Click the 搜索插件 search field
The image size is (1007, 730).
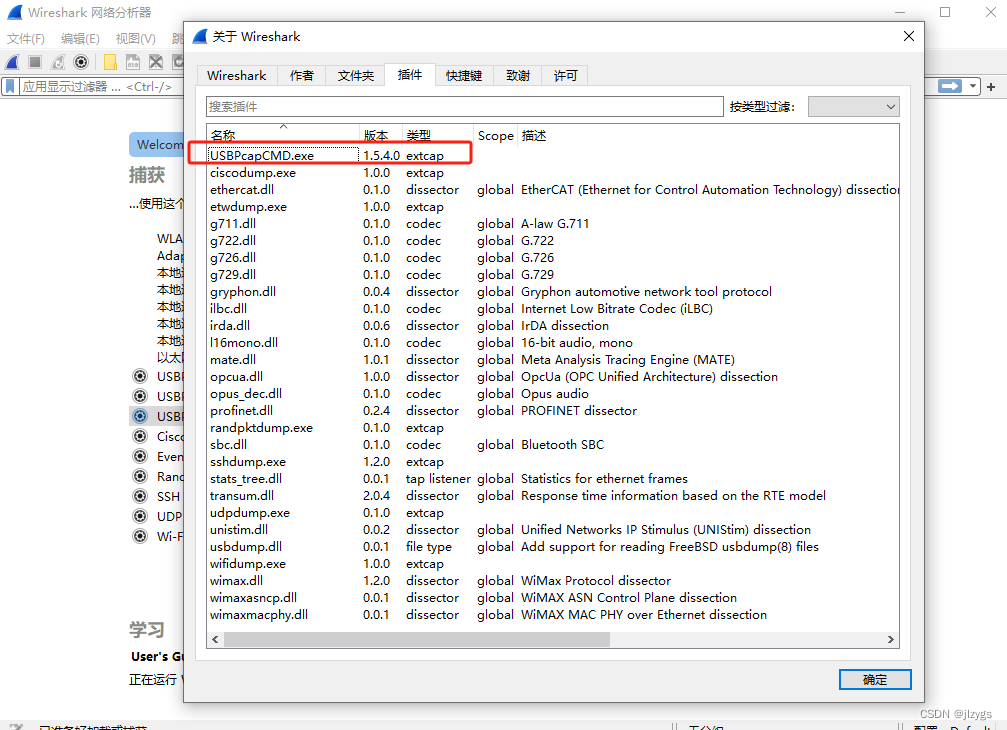pos(465,107)
